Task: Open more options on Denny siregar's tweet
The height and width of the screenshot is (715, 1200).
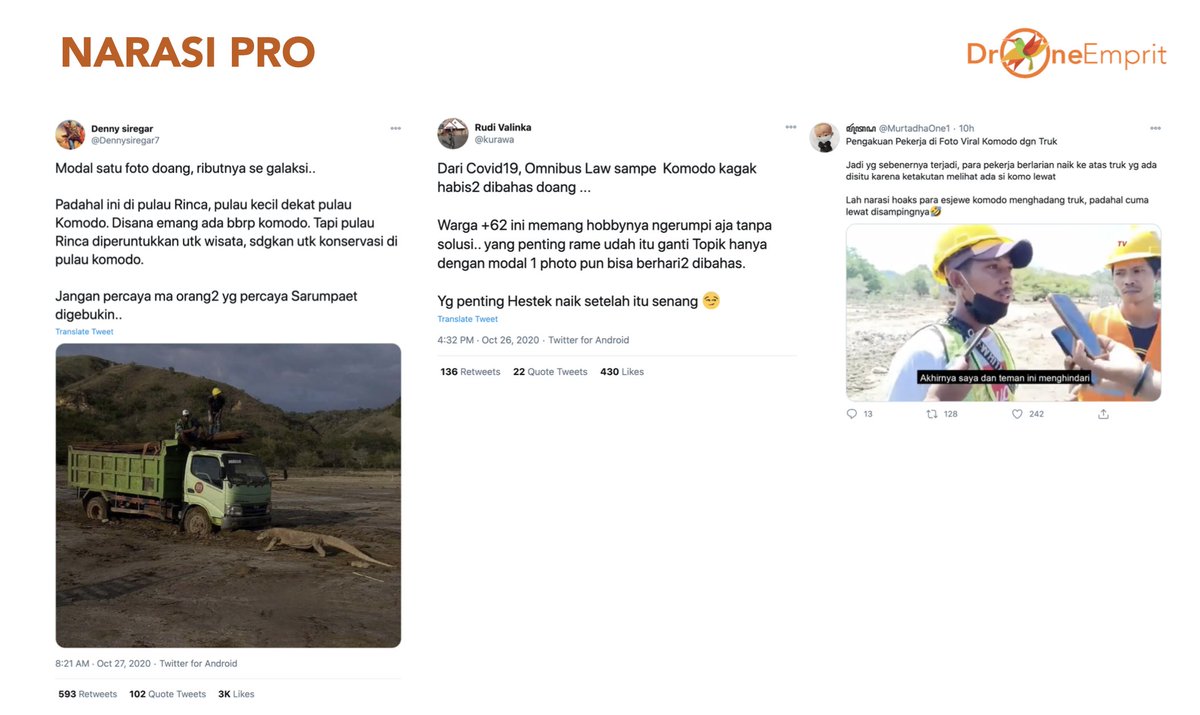Action: (396, 129)
